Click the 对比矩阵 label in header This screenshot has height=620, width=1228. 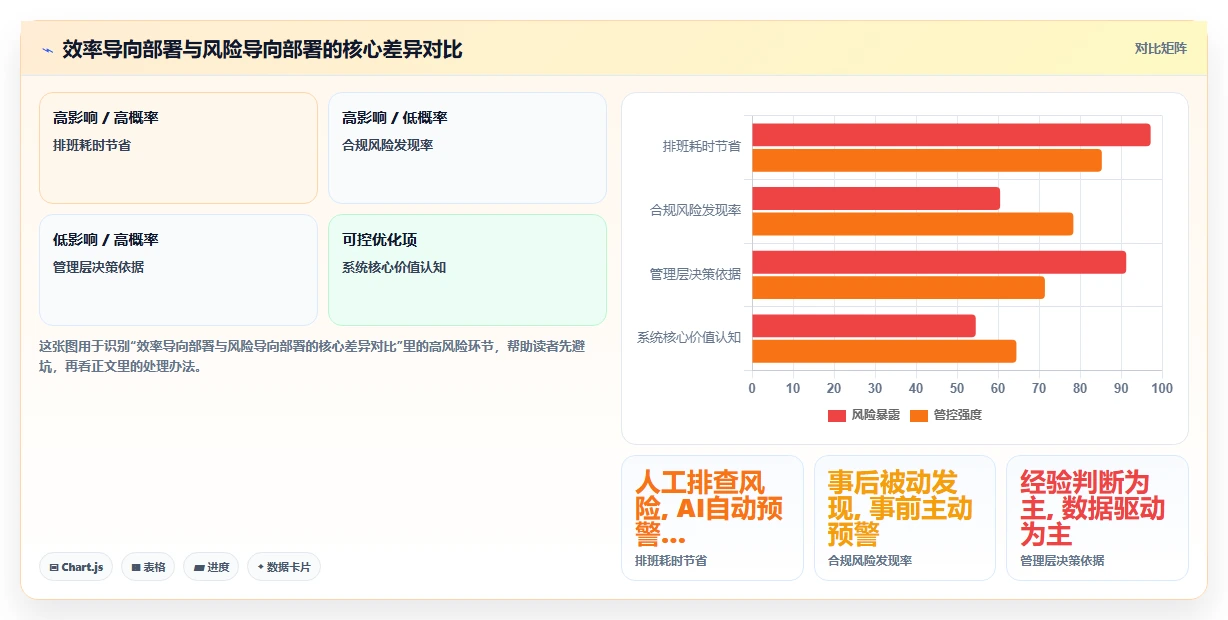coord(1161,49)
